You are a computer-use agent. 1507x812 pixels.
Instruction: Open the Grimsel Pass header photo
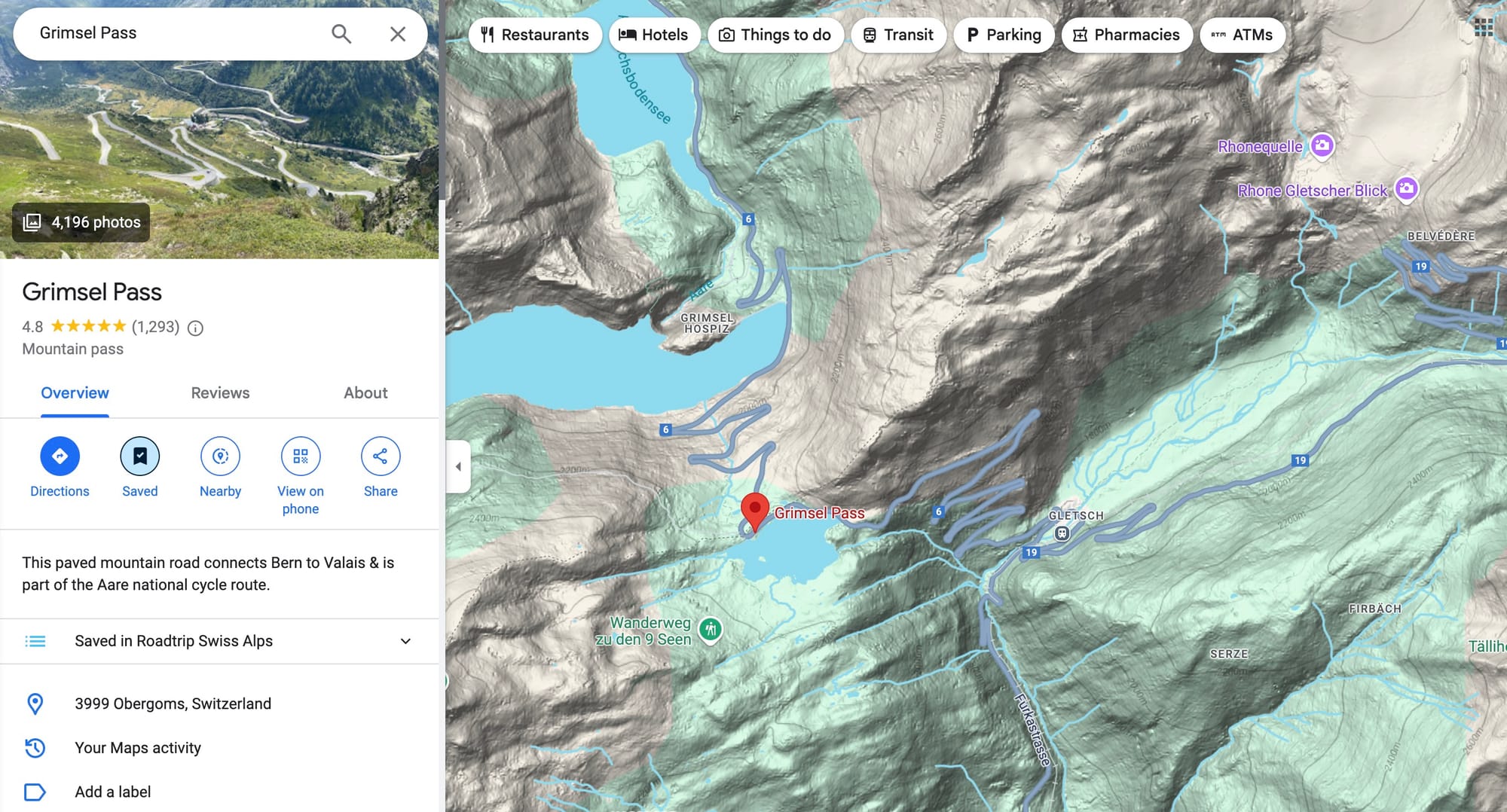tap(219, 130)
